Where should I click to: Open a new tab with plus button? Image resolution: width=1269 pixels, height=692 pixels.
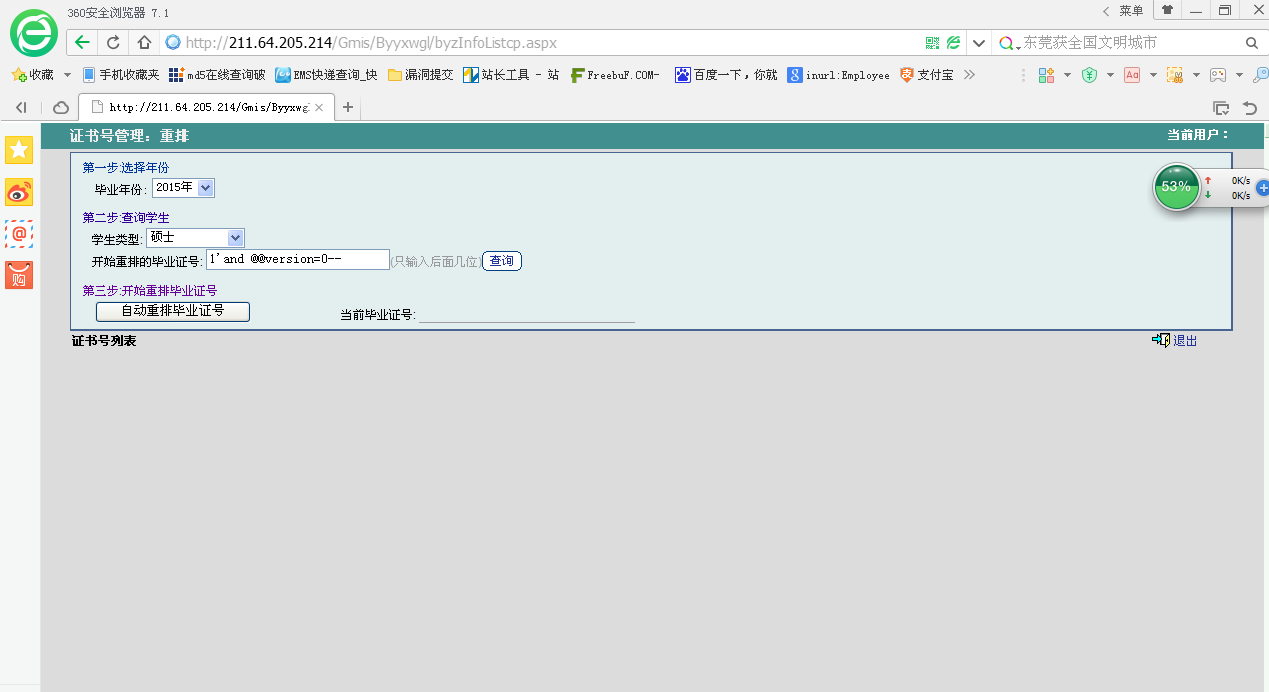[x=348, y=107]
